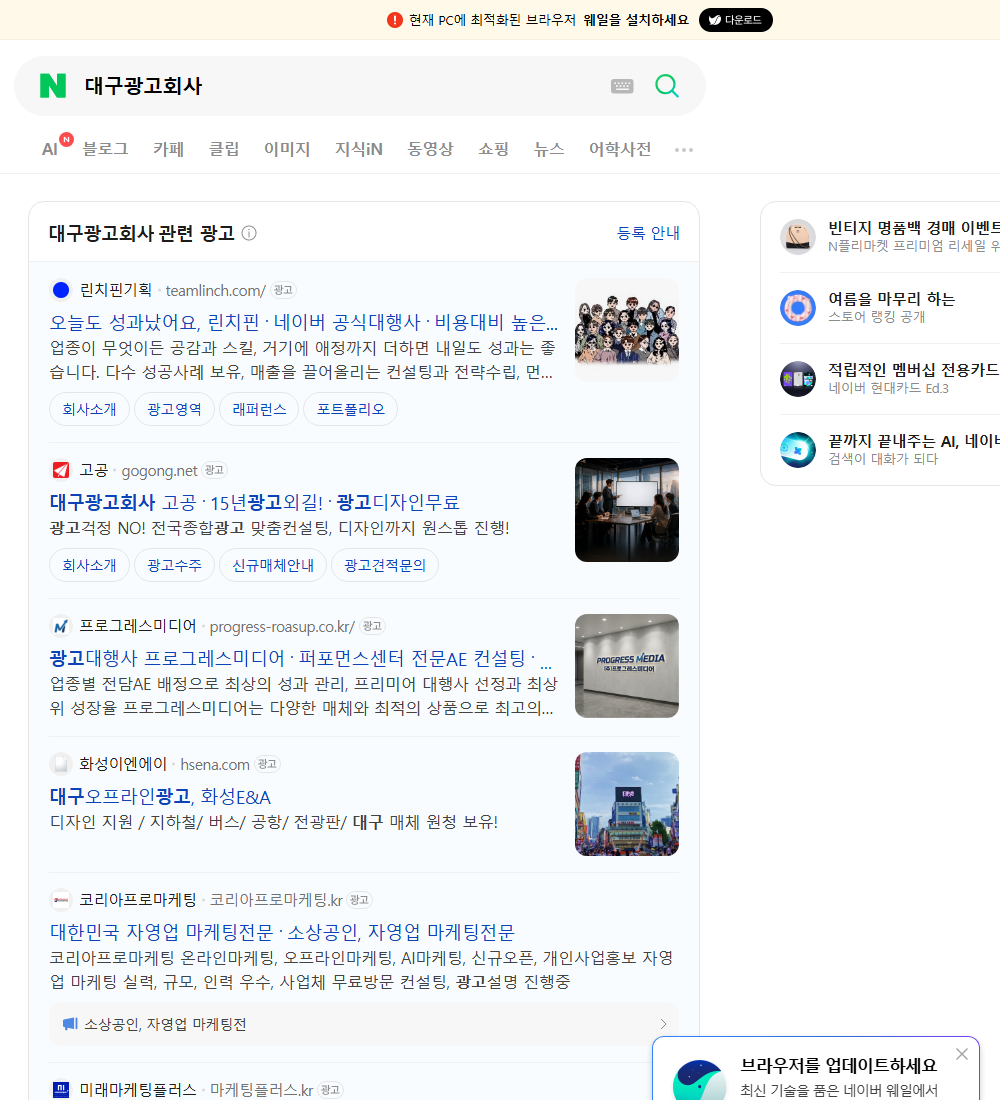Click the 광고 badge next to teamlinch.com/
Image resolution: width=1000 pixels, height=1100 pixels.
coord(284,290)
